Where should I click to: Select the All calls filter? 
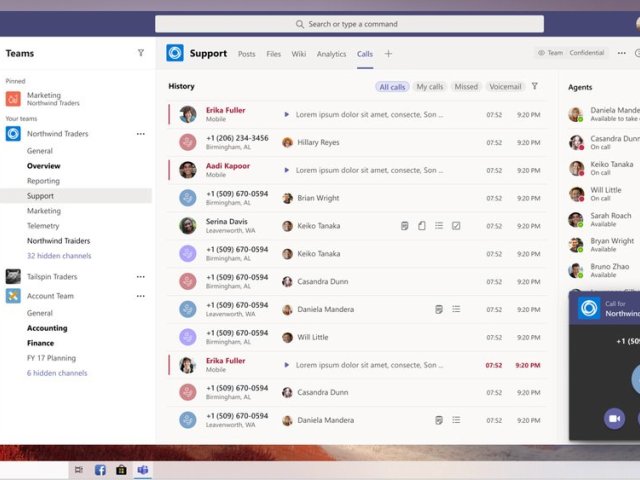point(392,87)
